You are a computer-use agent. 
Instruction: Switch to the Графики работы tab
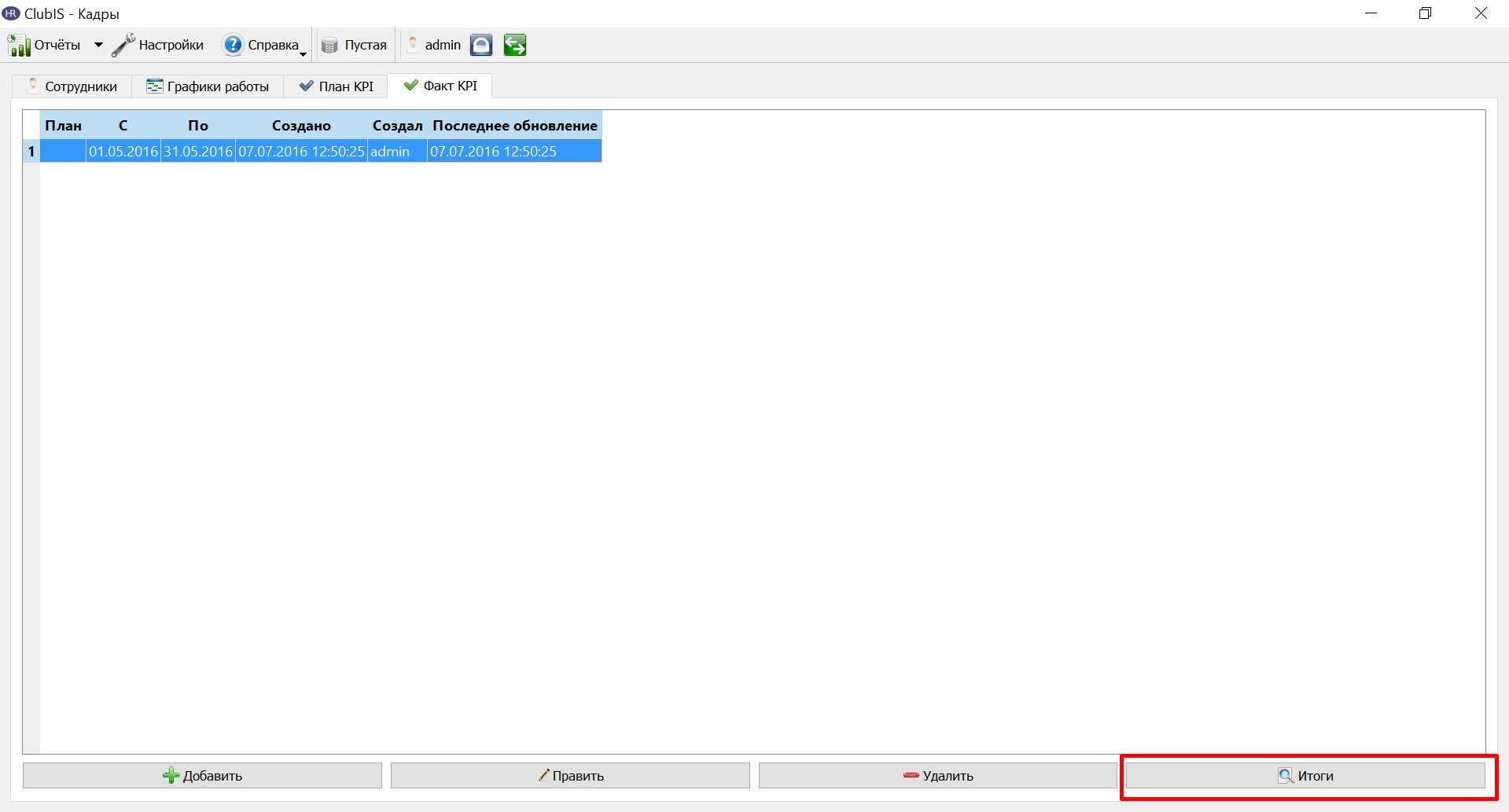pyautogui.click(x=208, y=86)
